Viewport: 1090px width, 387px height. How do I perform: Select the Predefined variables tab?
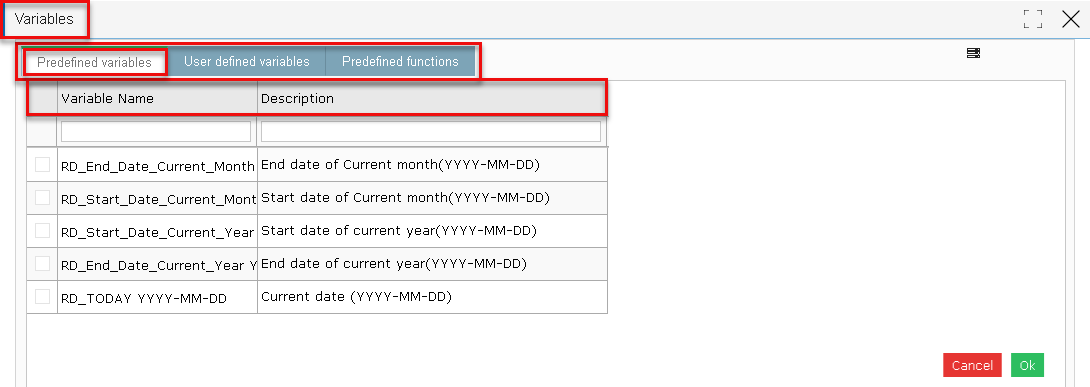click(x=95, y=63)
